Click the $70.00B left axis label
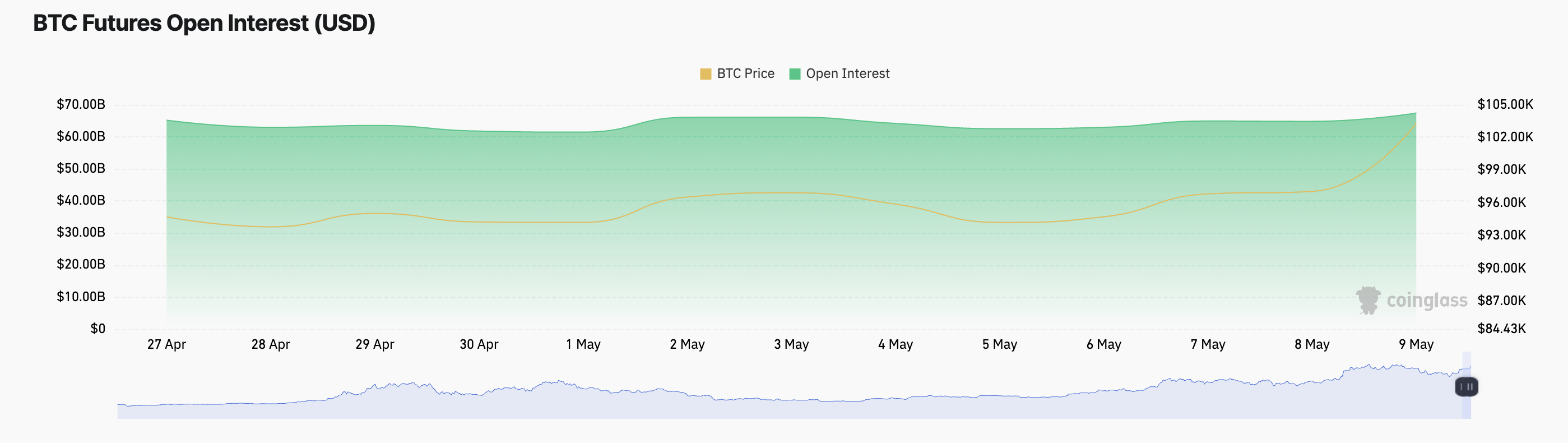 coord(80,104)
